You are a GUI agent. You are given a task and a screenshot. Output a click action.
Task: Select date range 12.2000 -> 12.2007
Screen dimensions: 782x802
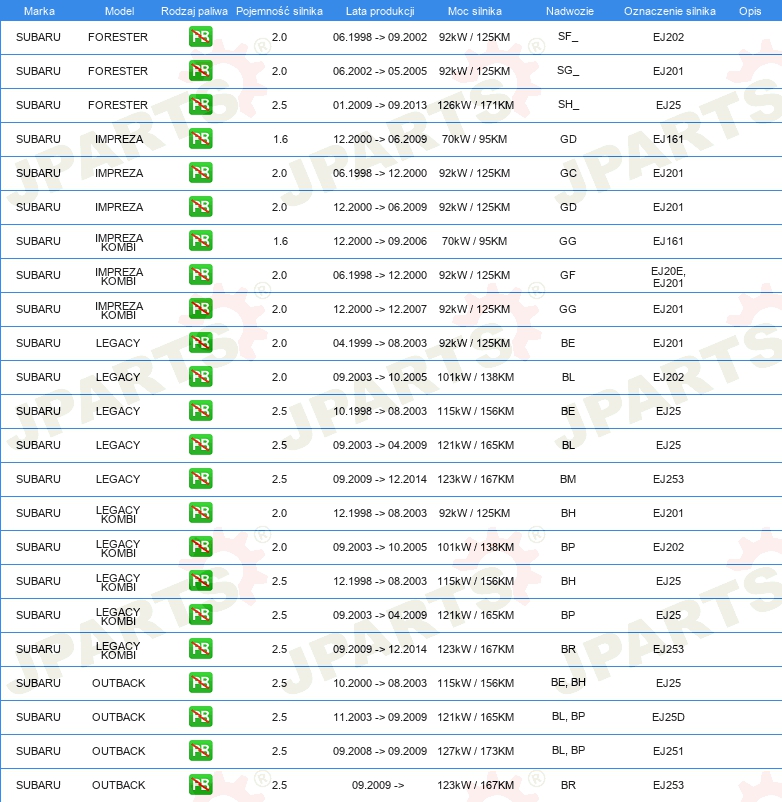(380, 309)
